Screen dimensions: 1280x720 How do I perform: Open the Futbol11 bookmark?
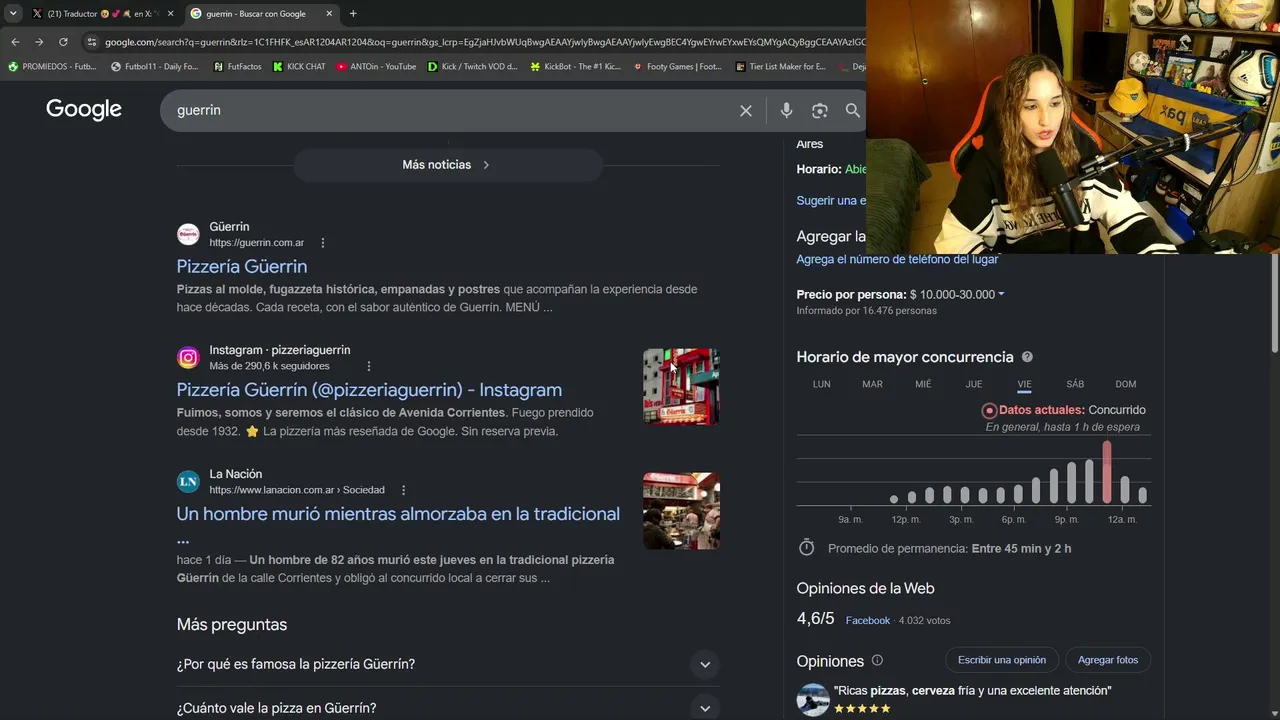click(x=154, y=67)
